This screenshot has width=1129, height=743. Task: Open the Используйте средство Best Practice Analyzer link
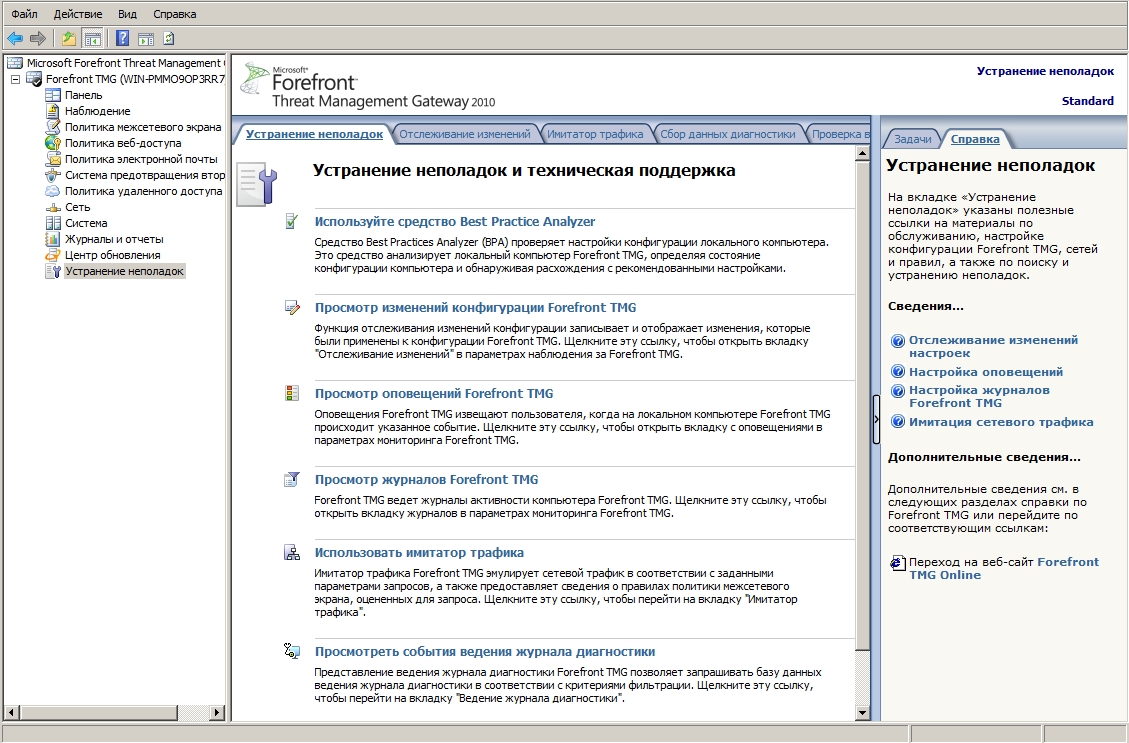pos(455,222)
